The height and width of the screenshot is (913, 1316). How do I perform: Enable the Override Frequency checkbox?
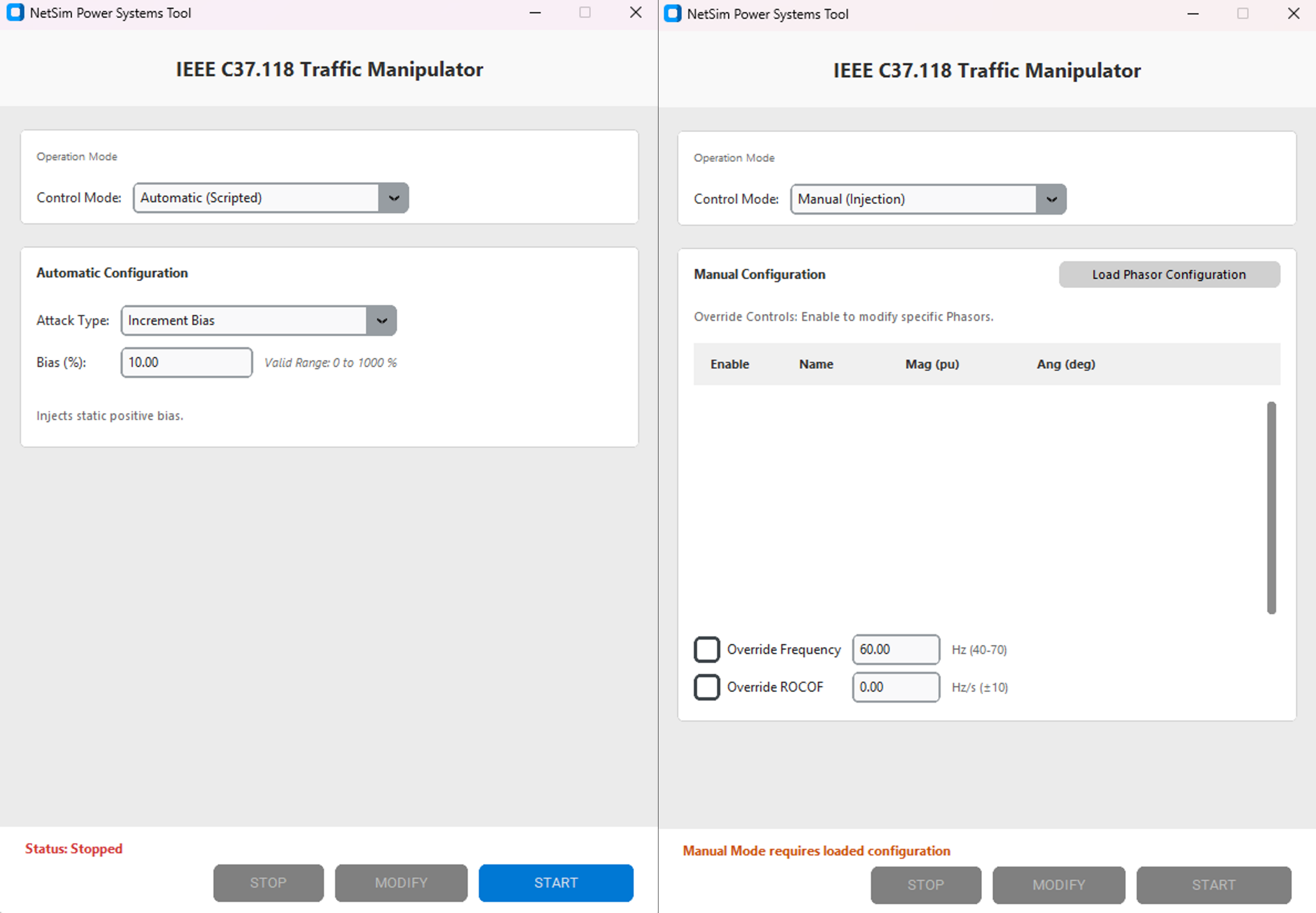707,649
